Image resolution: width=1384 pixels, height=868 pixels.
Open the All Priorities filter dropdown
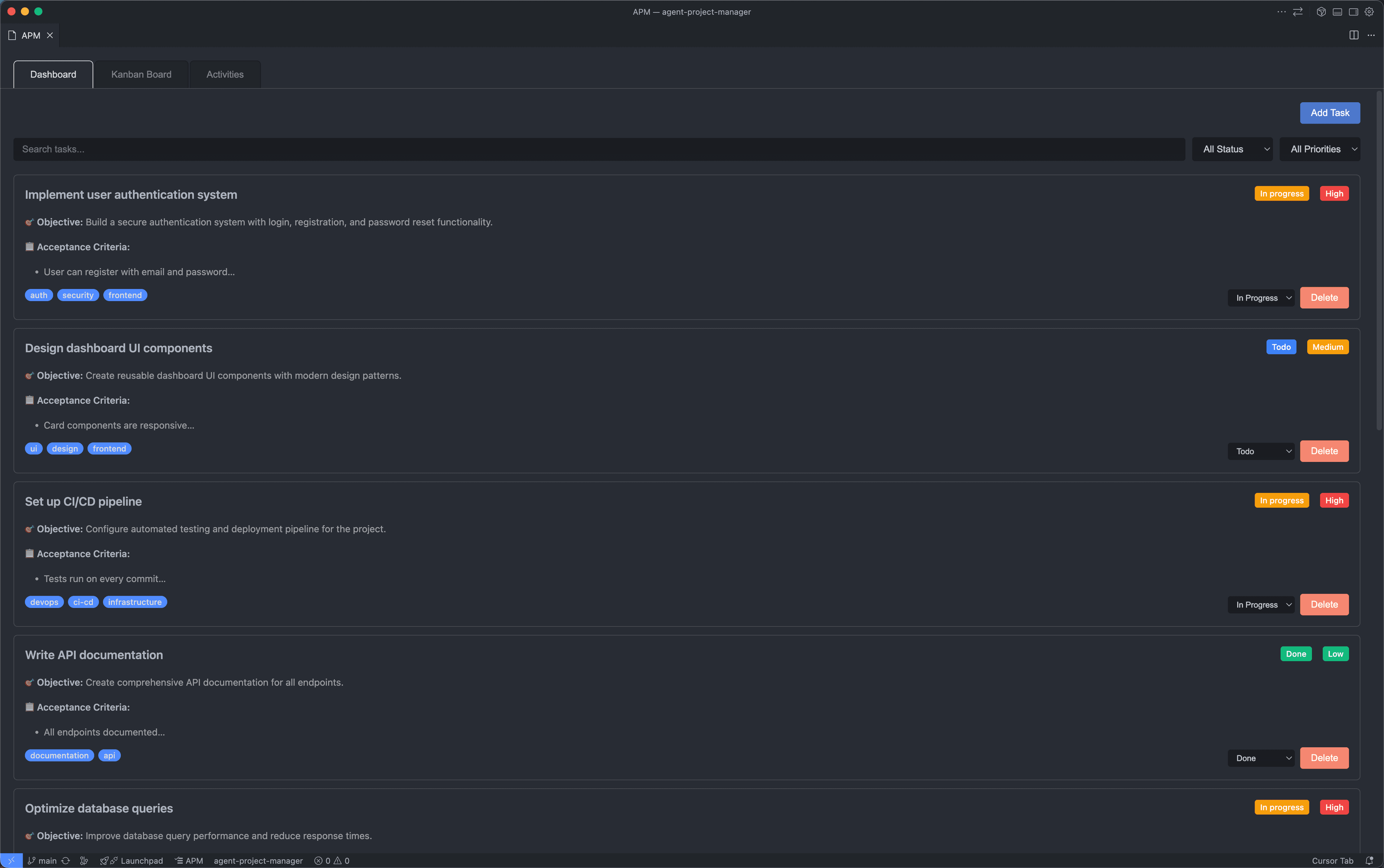(x=1319, y=149)
